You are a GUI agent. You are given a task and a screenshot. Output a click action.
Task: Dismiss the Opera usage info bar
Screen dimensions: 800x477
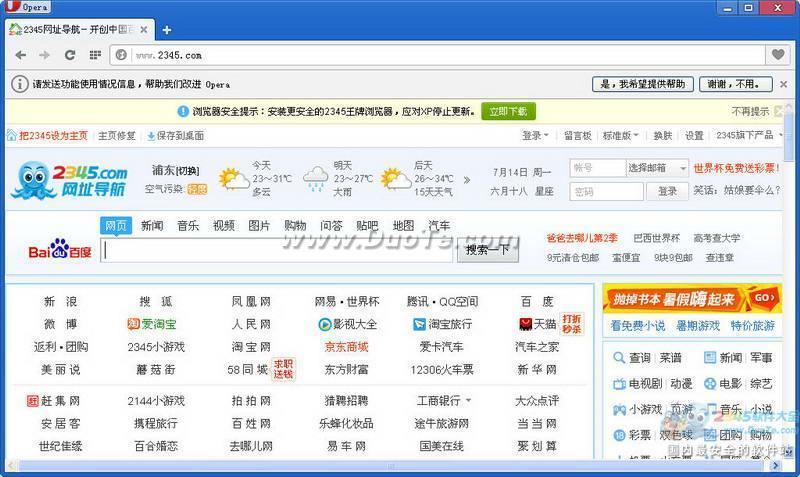click(784, 84)
